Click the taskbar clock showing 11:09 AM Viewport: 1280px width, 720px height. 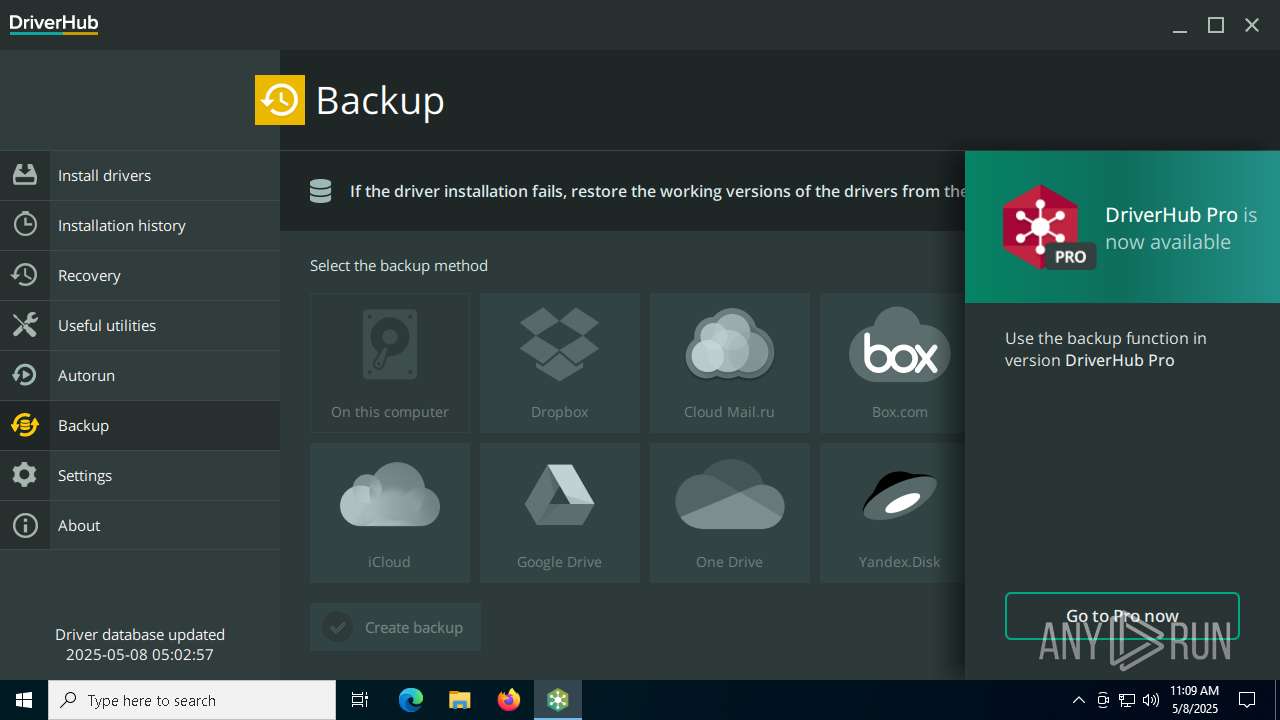coord(1194,700)
